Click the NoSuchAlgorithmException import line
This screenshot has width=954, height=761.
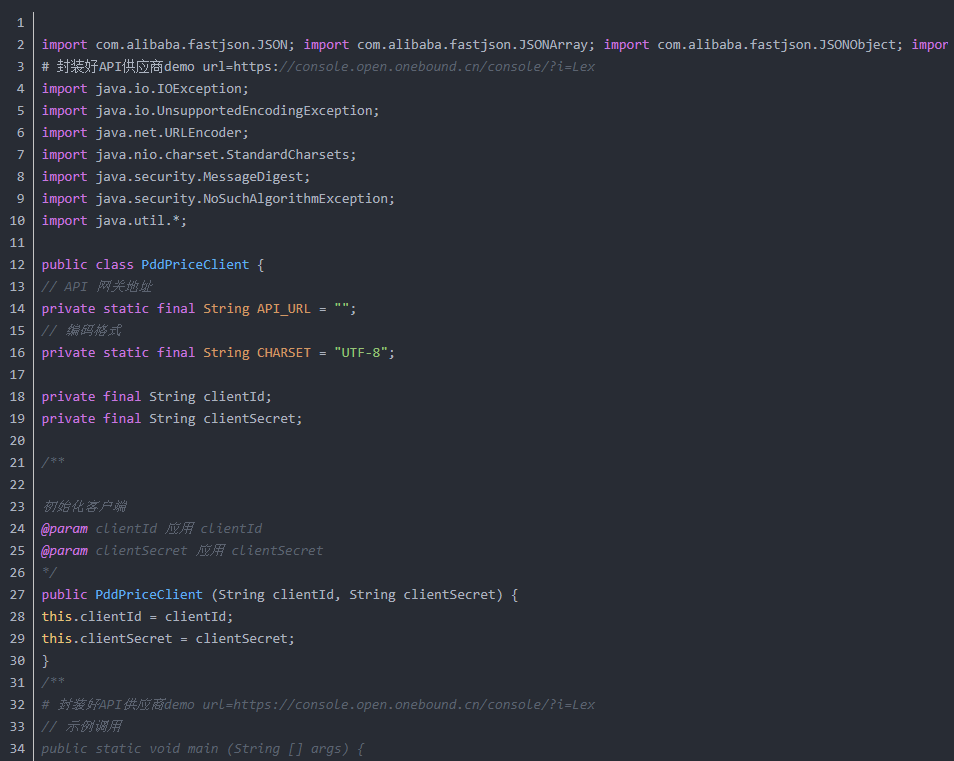[218, 198]
